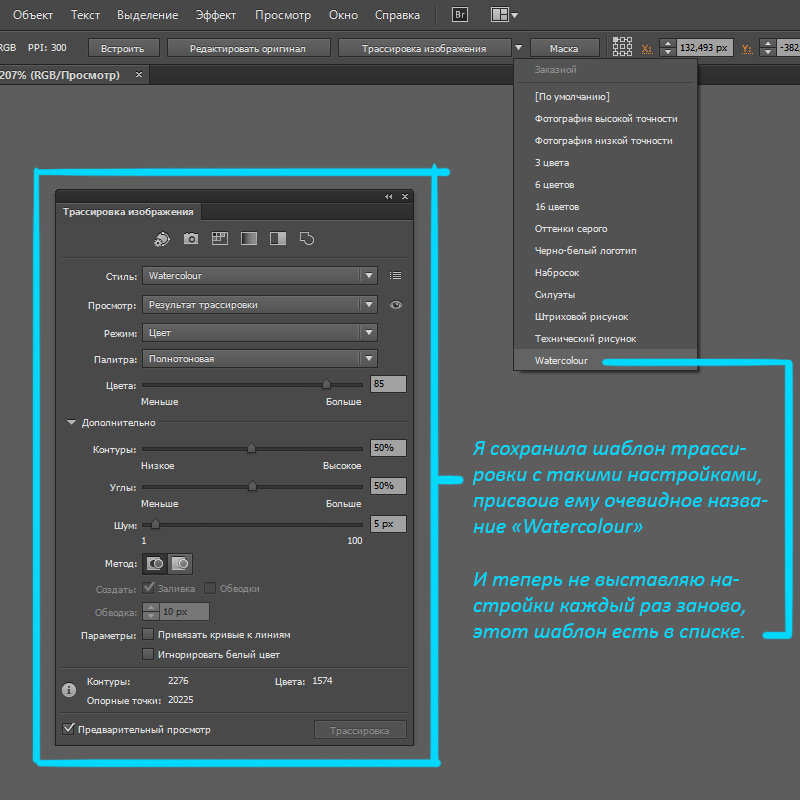Open the Палитра dropdown set to Полнотоновая
This screenshot has height=800, width=800.
coord(260,359)
